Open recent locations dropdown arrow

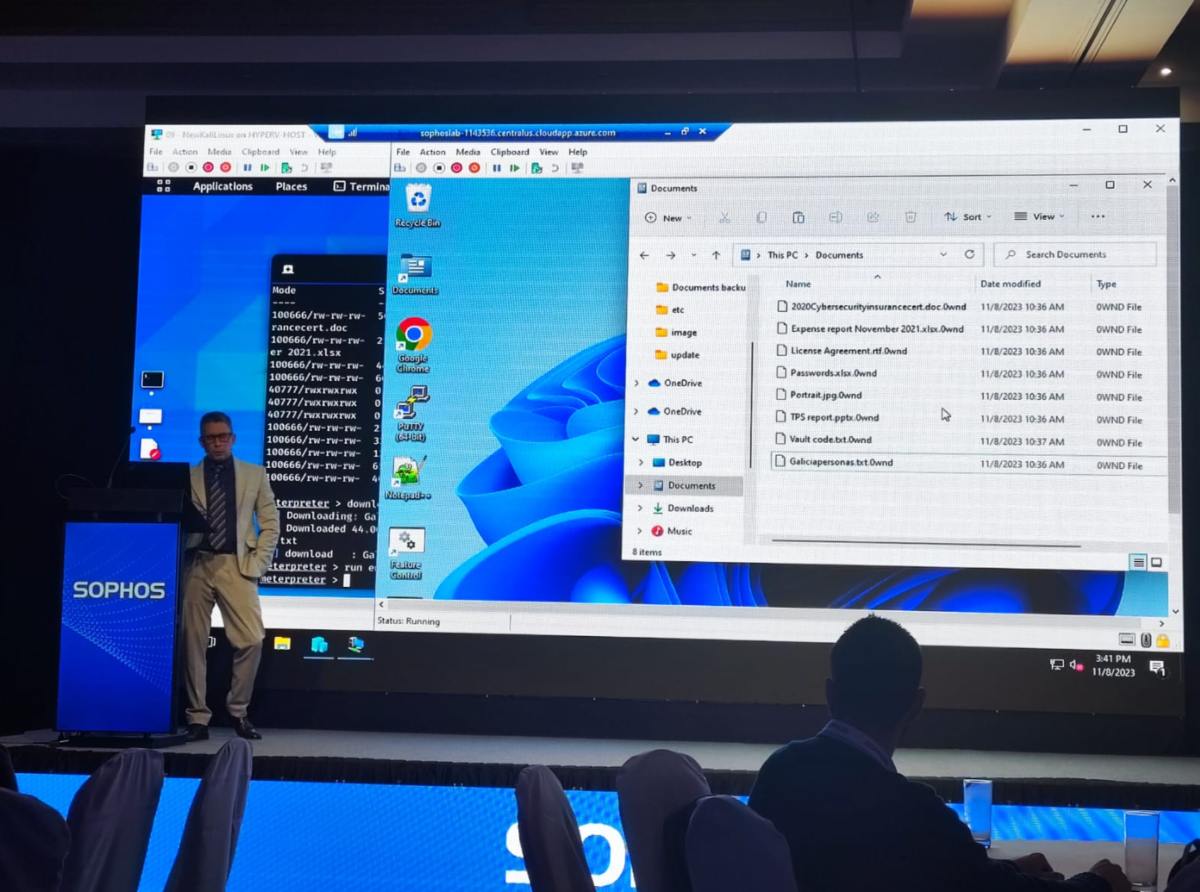click(x=694, y=255)
